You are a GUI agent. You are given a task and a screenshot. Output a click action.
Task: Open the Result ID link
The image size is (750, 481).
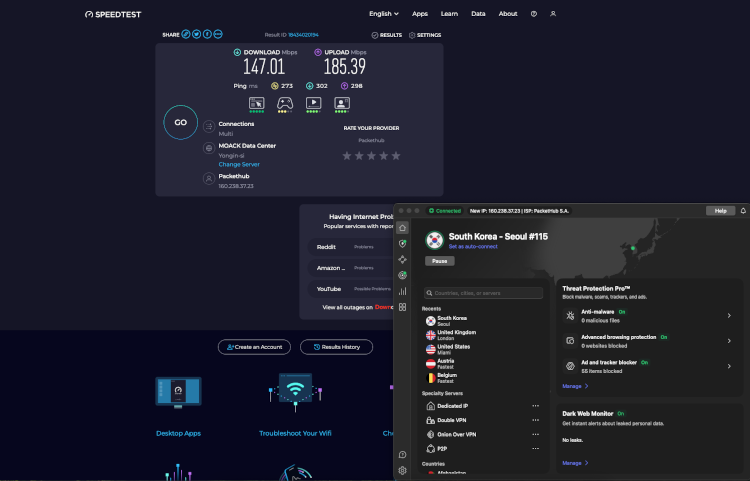tap(303, 35)
